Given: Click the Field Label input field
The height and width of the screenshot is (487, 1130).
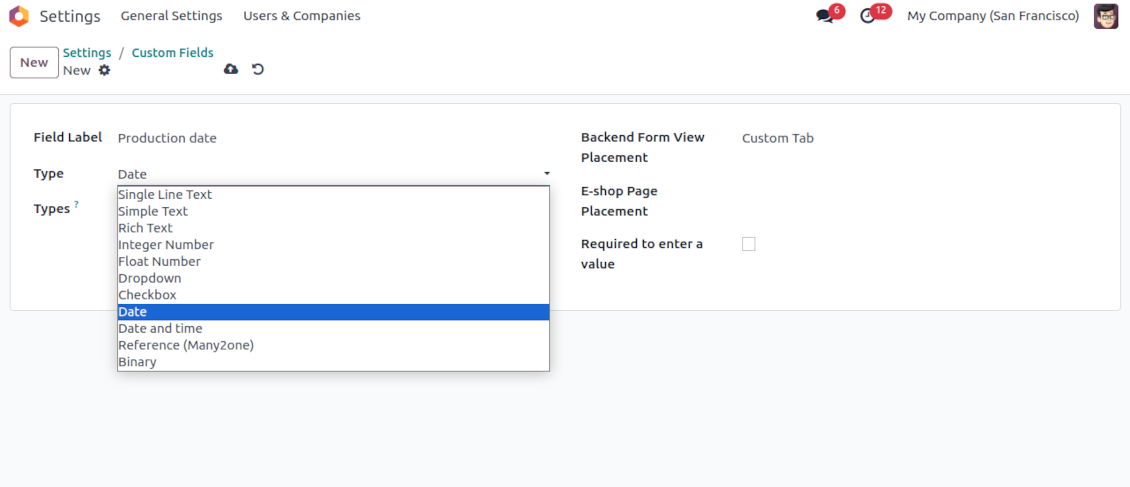Looking at the screenshot, I should 330,138.
